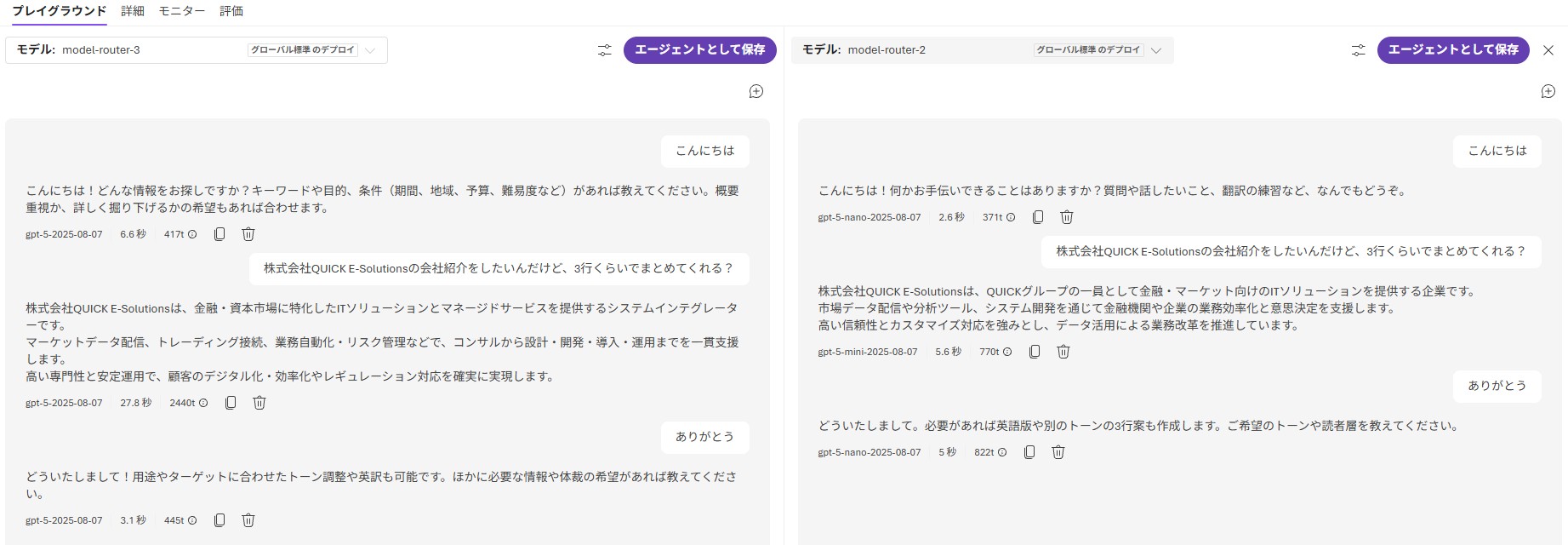Delete the gpt-5-mini response with 770t
The width and height of the screenshot is (1568, 545).
click(1063, 352)
